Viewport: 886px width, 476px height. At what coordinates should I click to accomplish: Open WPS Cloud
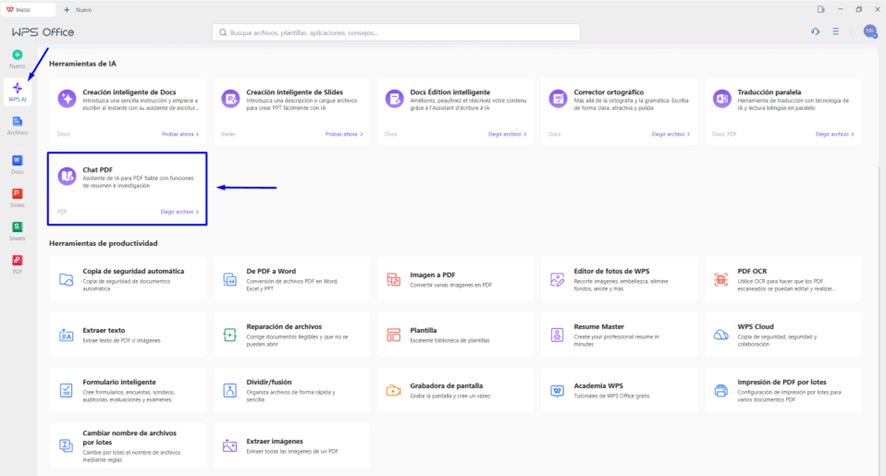point(783,335)
